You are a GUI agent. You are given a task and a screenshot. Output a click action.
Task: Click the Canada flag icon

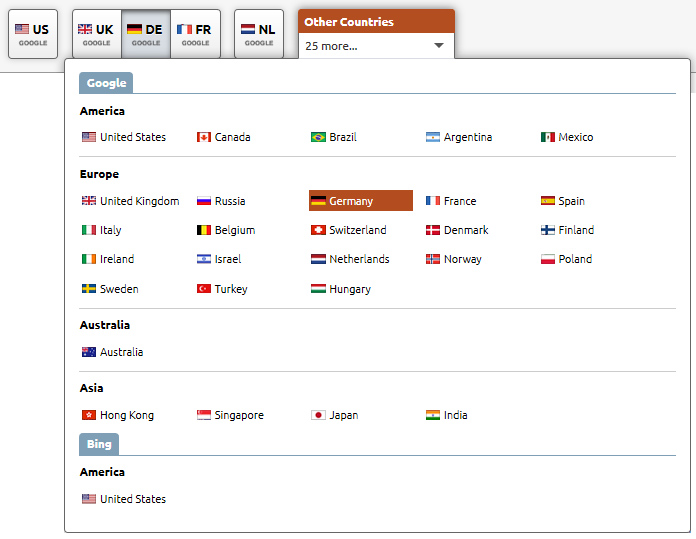204,137
